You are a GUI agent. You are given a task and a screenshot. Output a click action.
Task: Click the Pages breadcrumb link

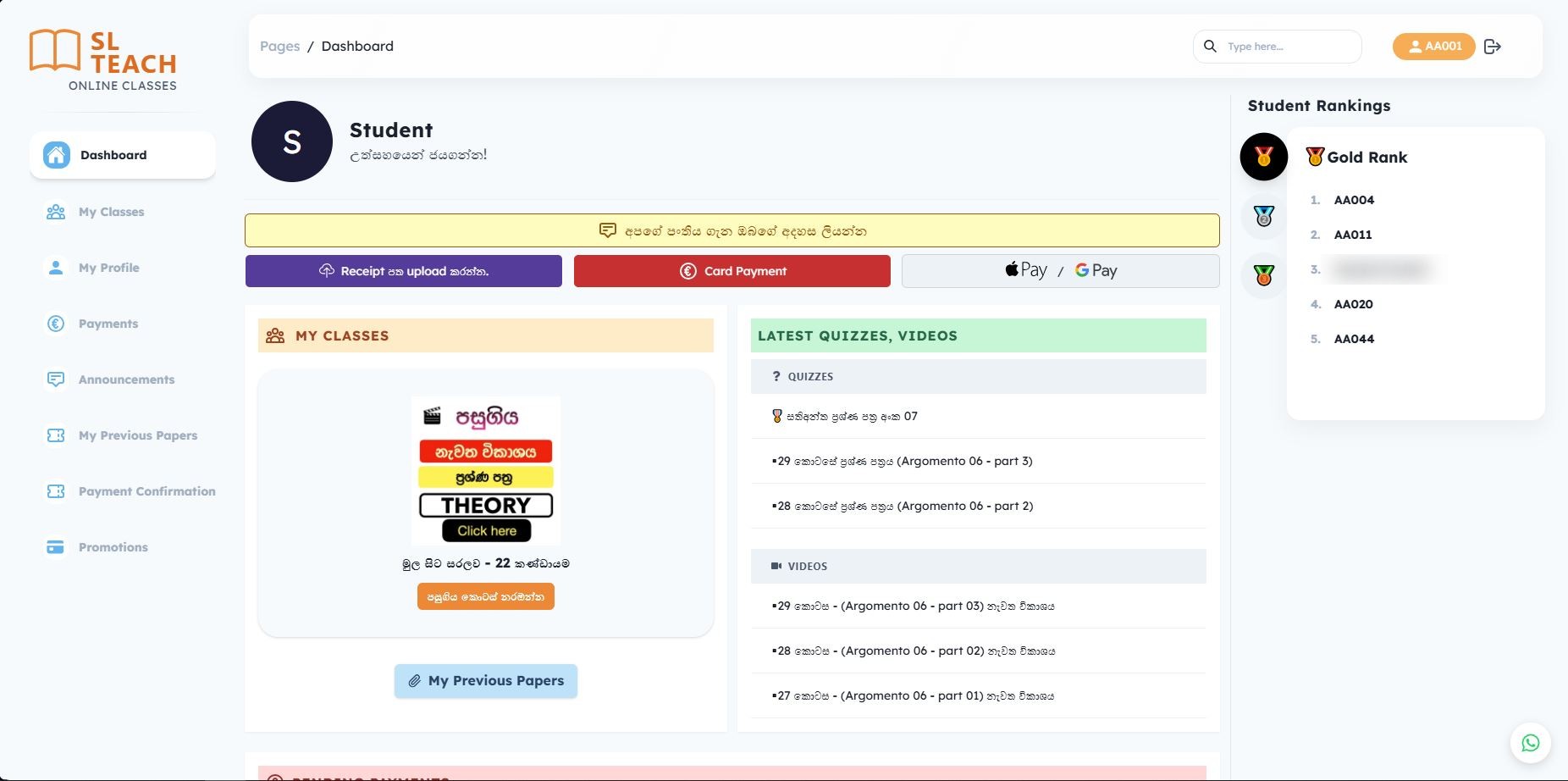pos(280,47)
